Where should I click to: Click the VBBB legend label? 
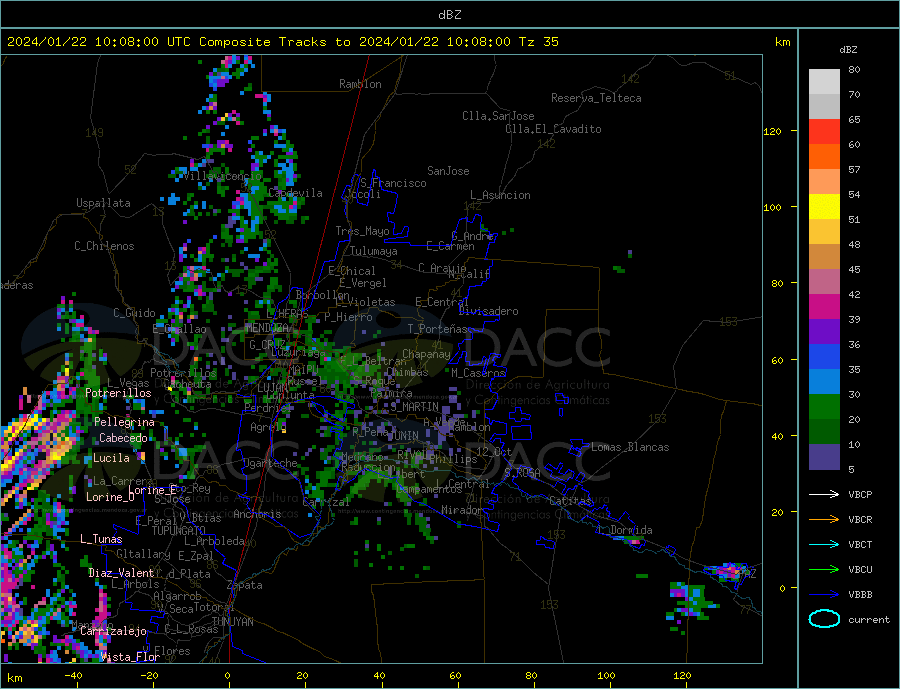860,595
